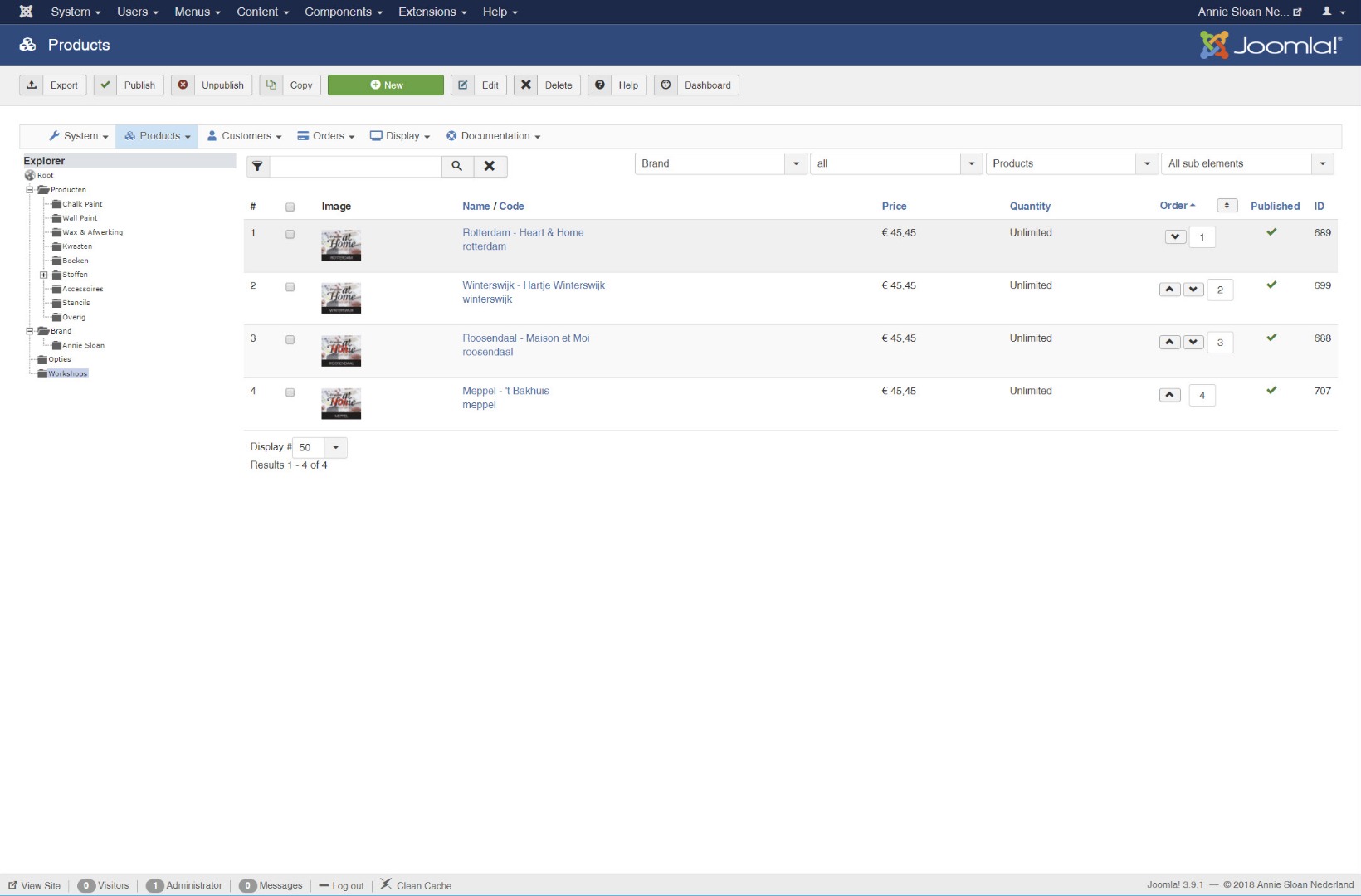Open the Components top menu

344,12
